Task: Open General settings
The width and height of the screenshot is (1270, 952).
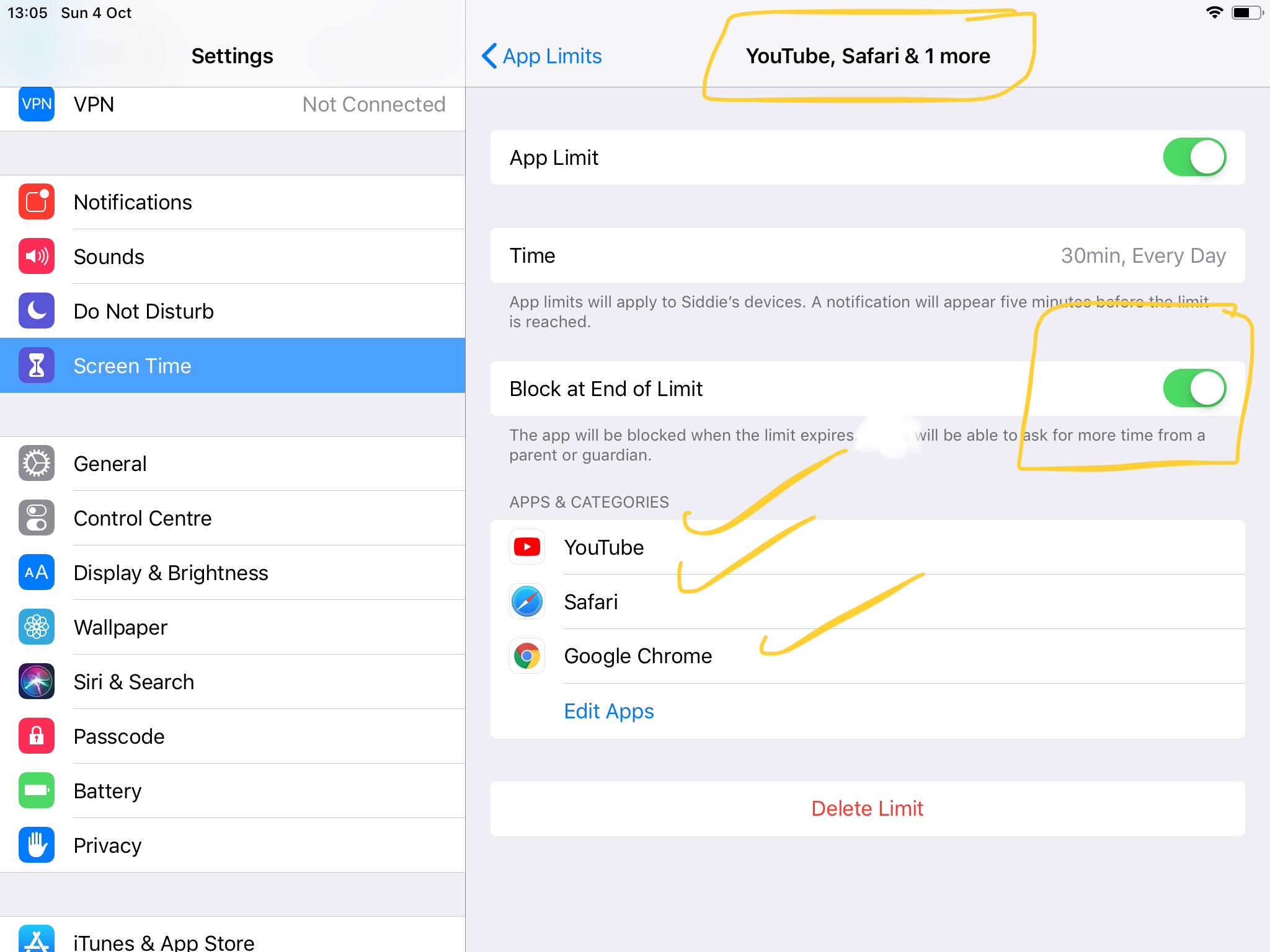Action: [x=233, y=464]
